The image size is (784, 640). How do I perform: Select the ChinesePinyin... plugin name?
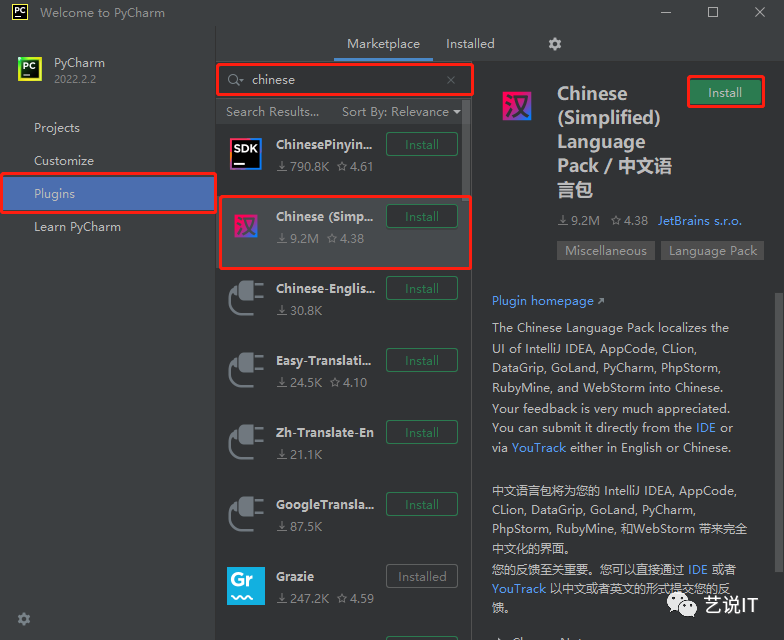324,144
